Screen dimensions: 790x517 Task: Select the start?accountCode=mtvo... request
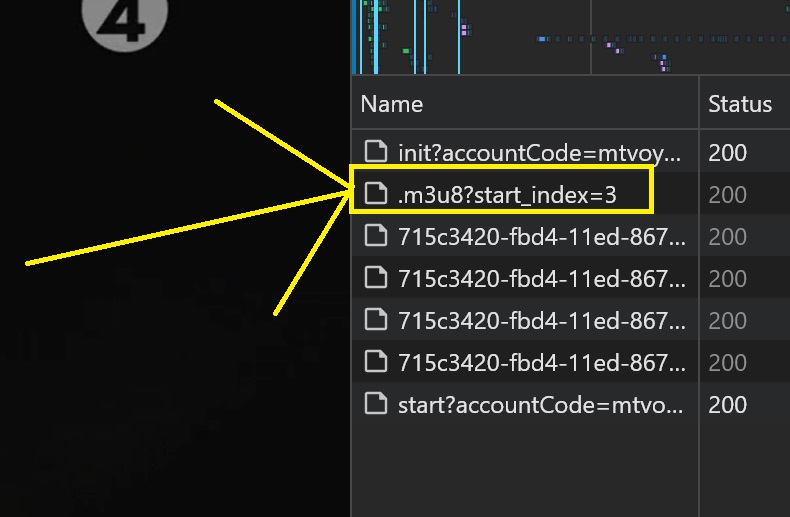[x=540, y=405]
